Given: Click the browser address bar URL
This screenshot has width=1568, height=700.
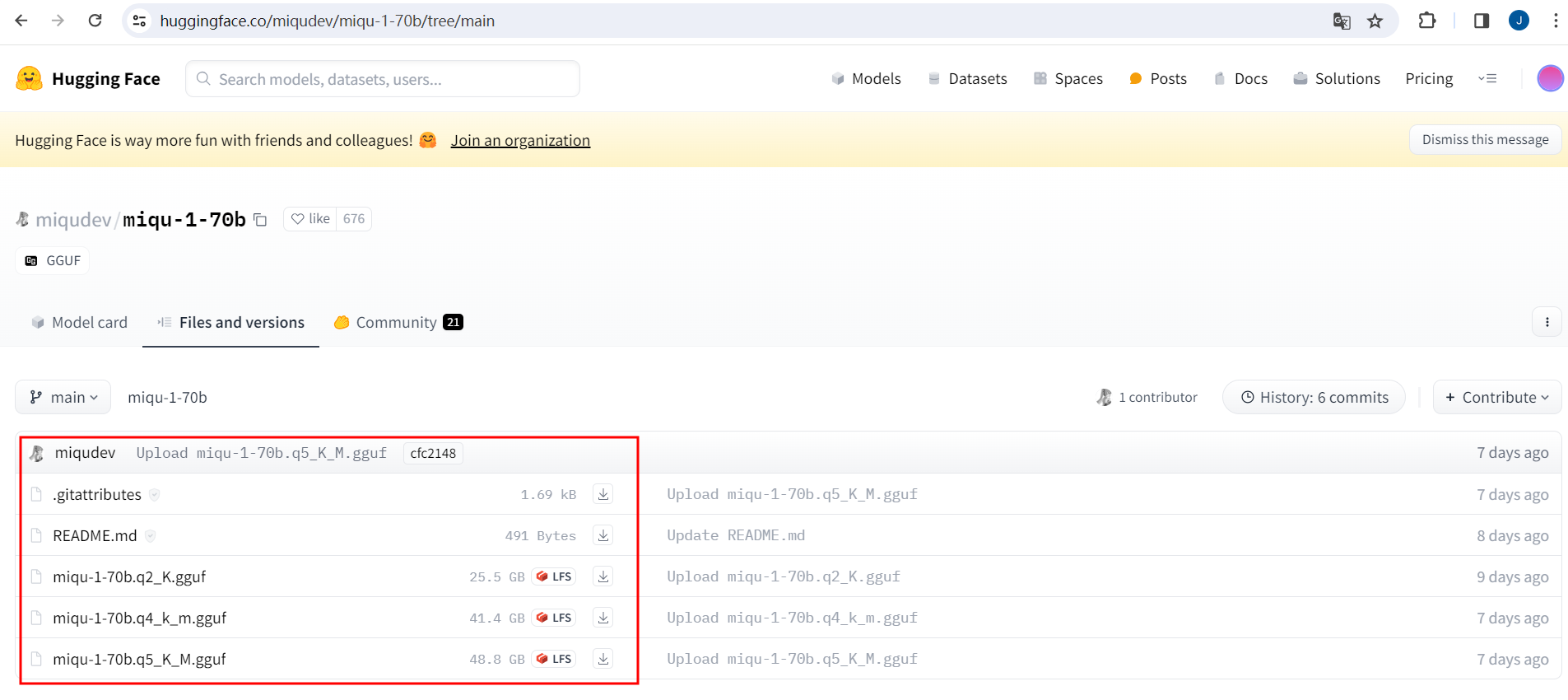Looking at the screenshot, I should pos(328,21).
